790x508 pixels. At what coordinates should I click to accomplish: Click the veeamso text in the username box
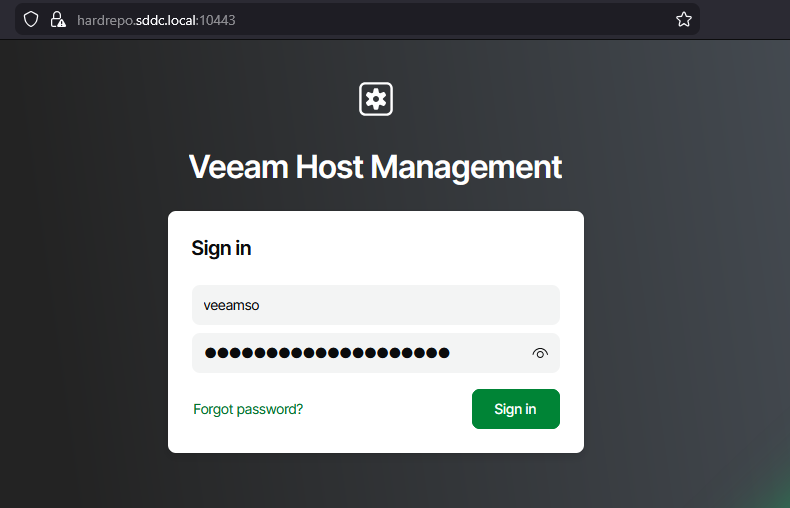click(x=231, y=305)
